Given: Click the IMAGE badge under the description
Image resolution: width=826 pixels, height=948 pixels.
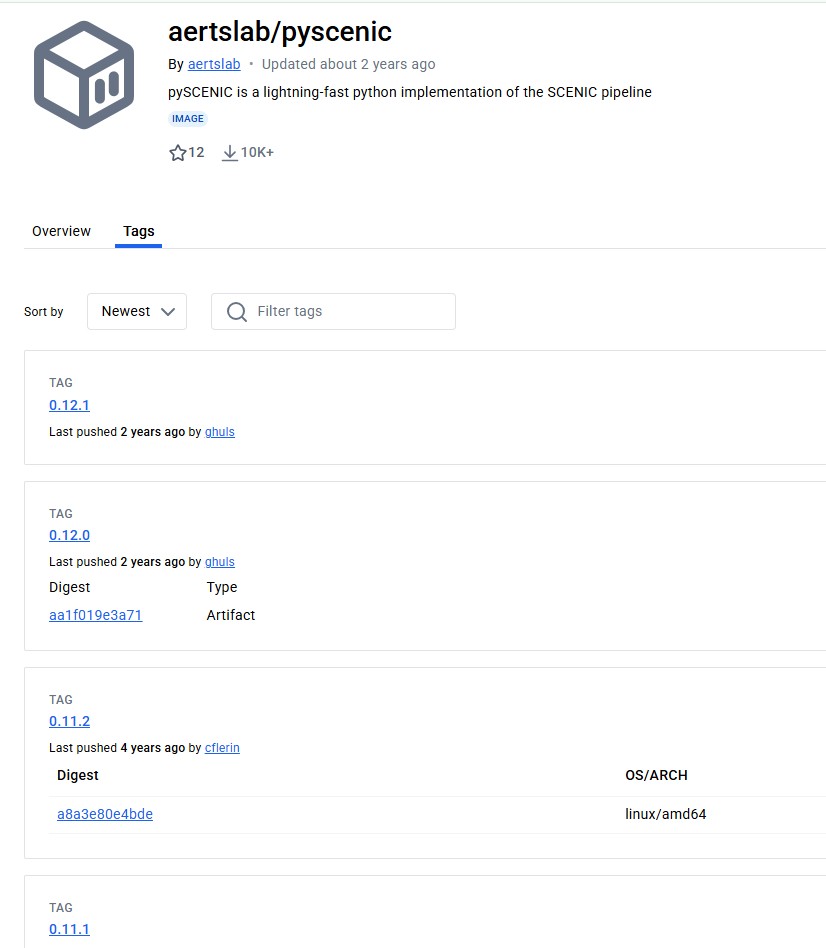Looking at the screenshot, I should [x=187, y=118].
